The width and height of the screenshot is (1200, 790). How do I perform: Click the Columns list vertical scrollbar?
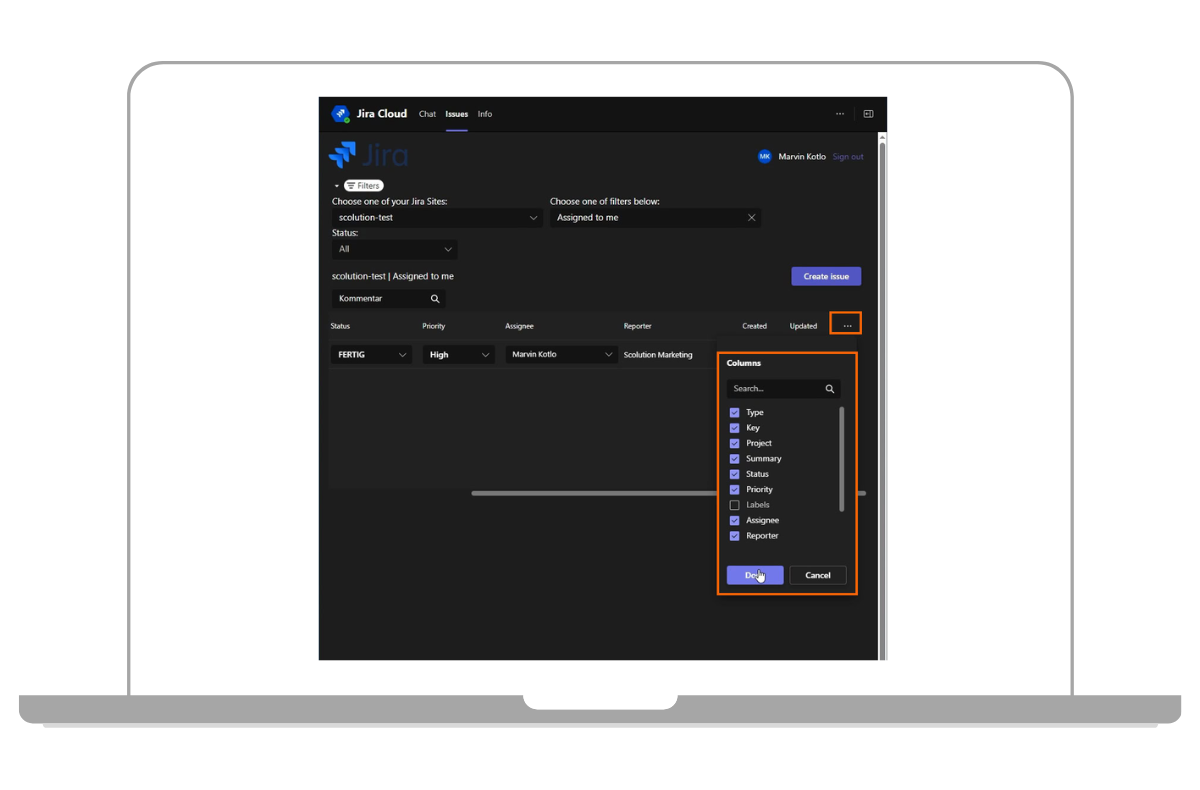click(841, 458)
